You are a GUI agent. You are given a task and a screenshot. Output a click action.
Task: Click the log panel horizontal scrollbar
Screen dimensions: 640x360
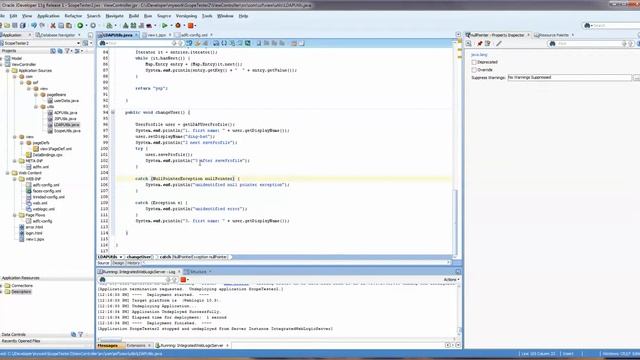tap(276, 340)
